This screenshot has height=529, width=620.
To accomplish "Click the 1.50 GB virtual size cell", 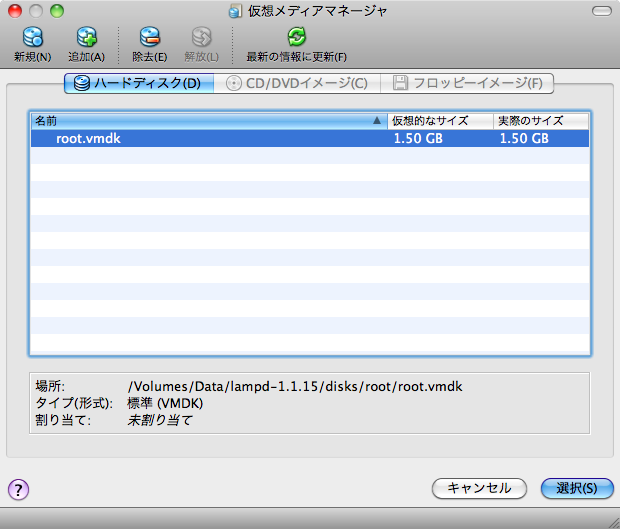I will click(x=418, y=138).
